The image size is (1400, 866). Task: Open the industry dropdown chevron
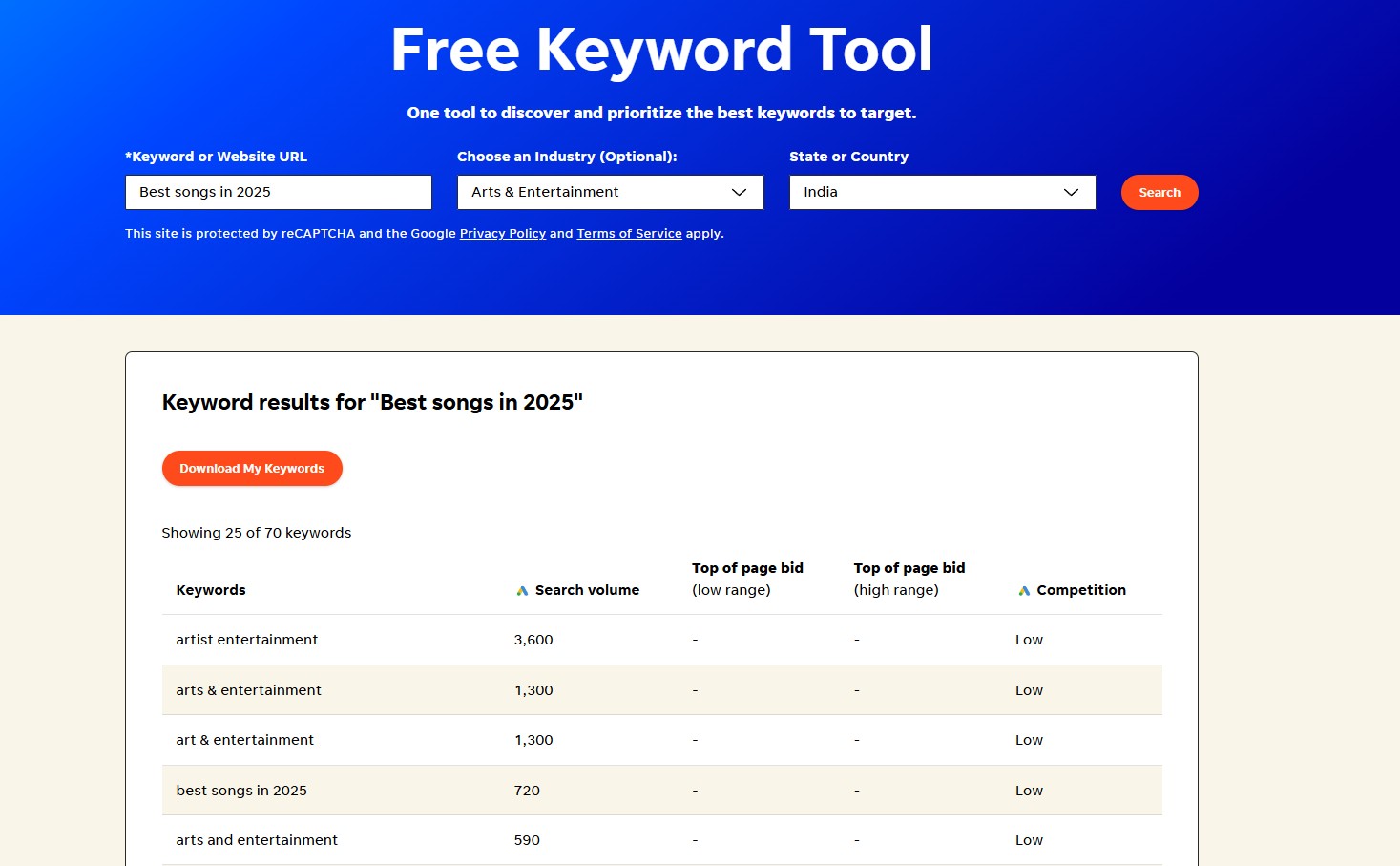pos(739,192)
